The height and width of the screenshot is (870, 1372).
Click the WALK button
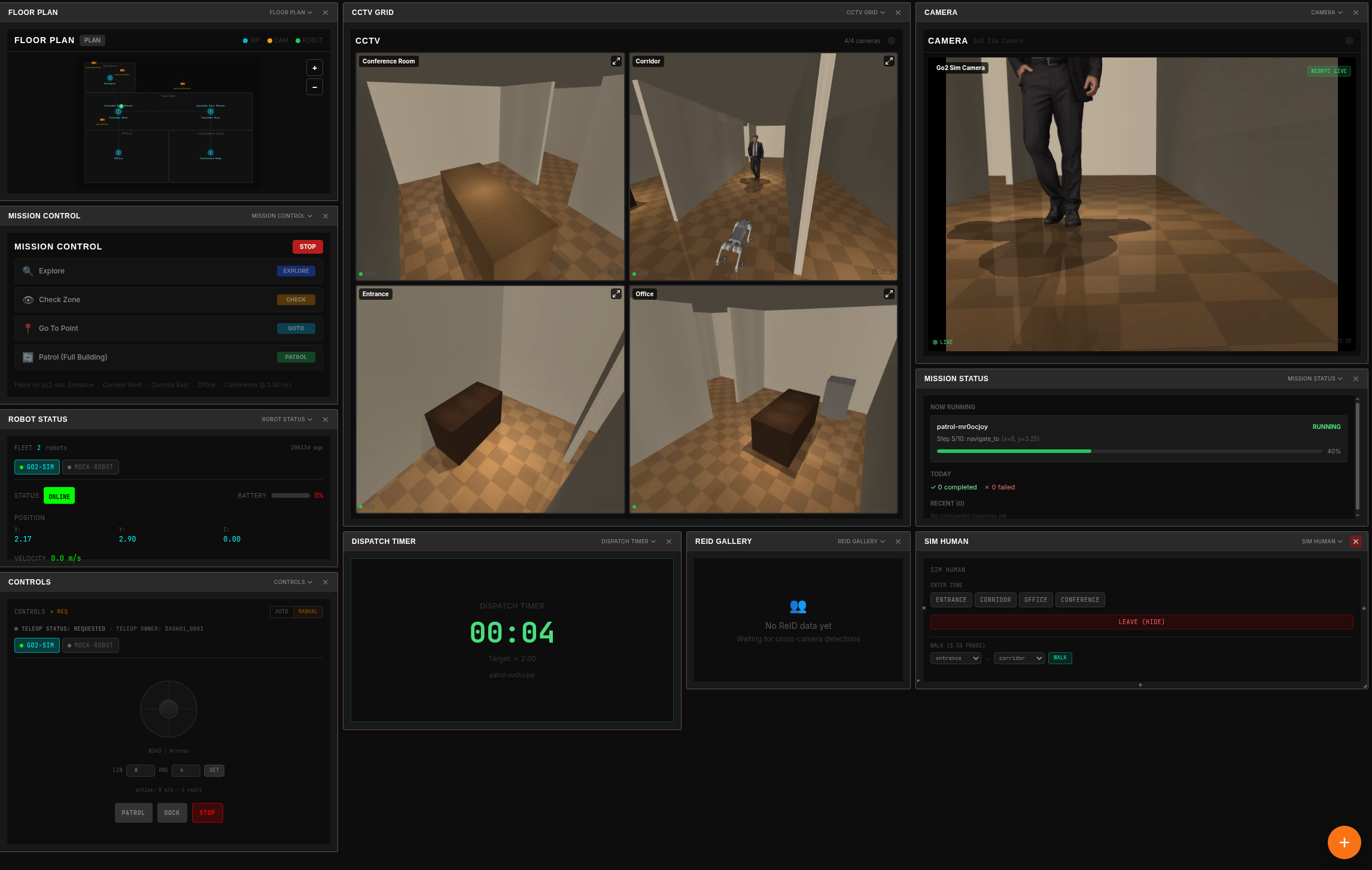[1060, 658]
